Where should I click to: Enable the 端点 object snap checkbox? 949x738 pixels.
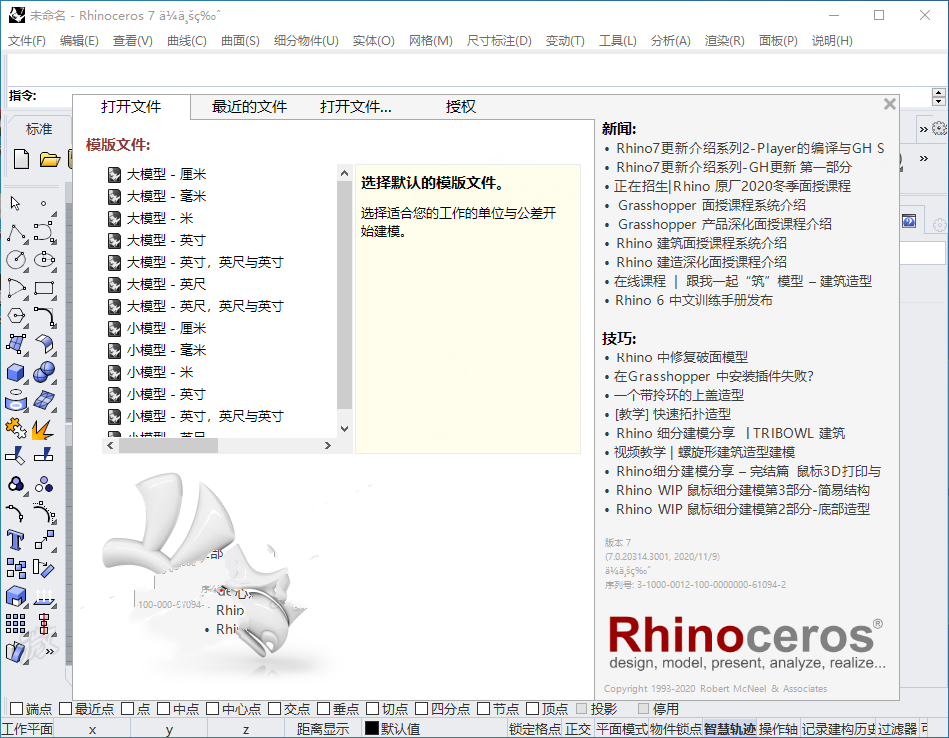(x=17, y=709)
